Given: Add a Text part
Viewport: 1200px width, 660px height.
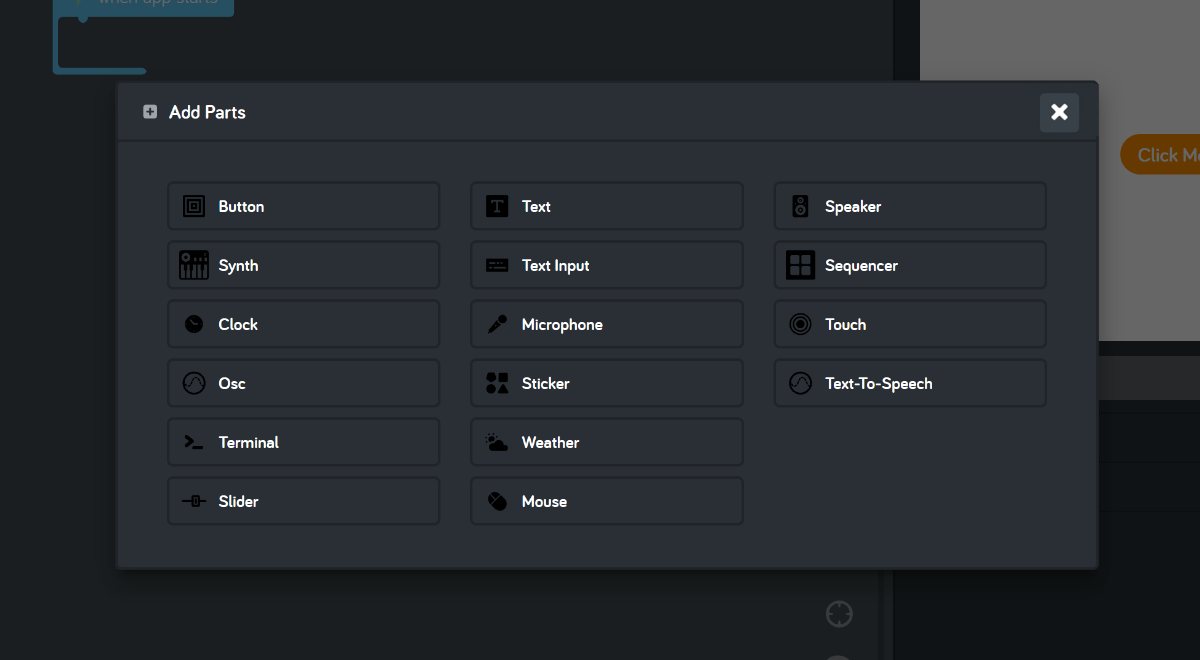Looking at the screenshot, I should [x=606, y=206].
